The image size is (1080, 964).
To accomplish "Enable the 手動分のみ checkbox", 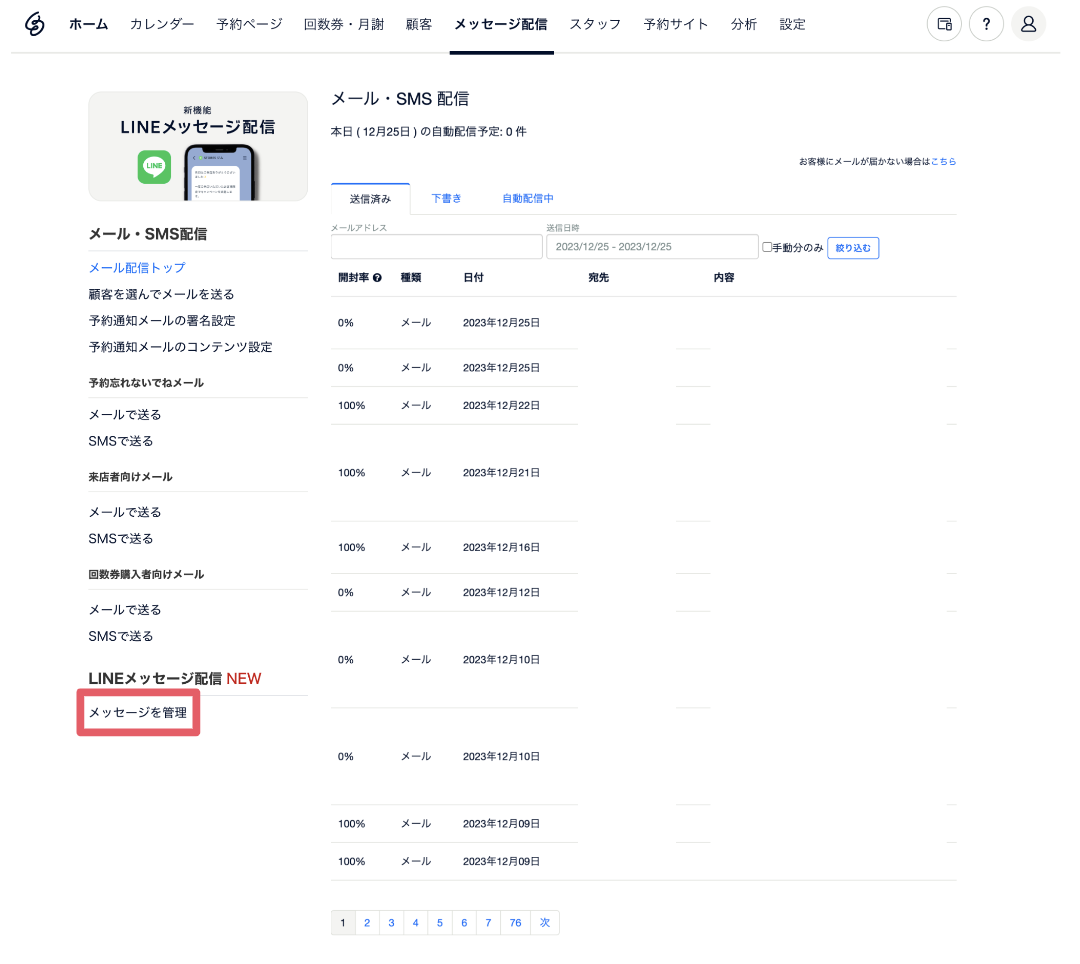I will (x=767, y=247).
